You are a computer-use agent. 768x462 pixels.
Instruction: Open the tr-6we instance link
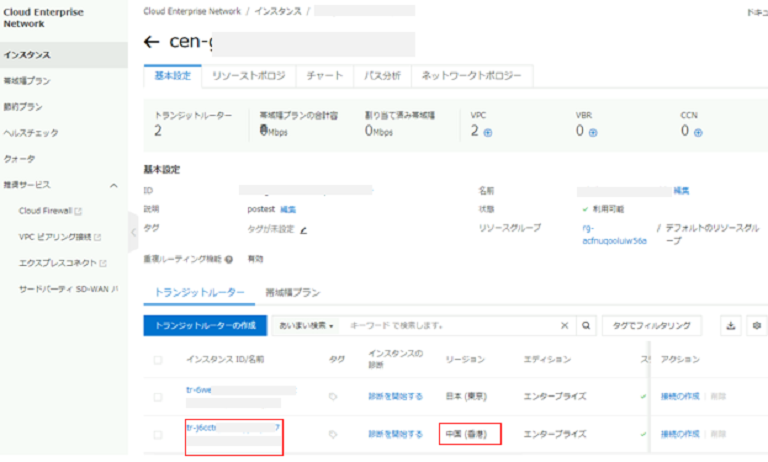point(199,390)
